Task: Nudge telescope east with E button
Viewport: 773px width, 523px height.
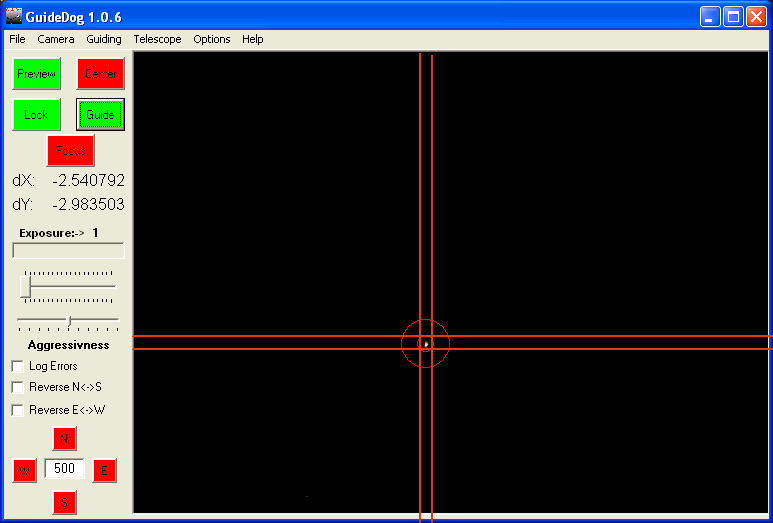Action: tap(104, 470)
